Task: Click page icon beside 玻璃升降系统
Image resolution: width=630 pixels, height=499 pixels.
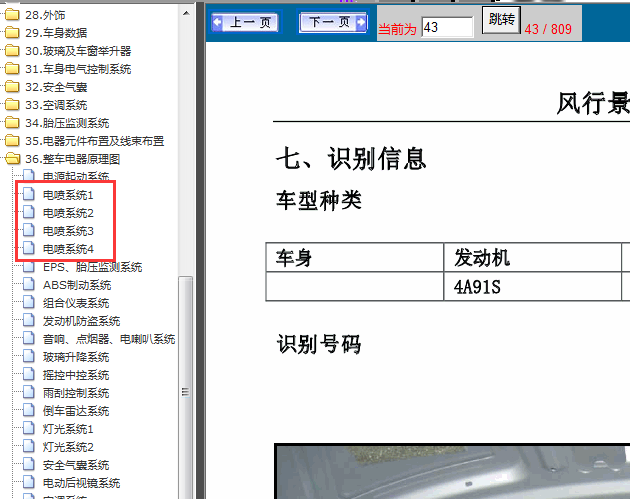Action: coord(29,356)
